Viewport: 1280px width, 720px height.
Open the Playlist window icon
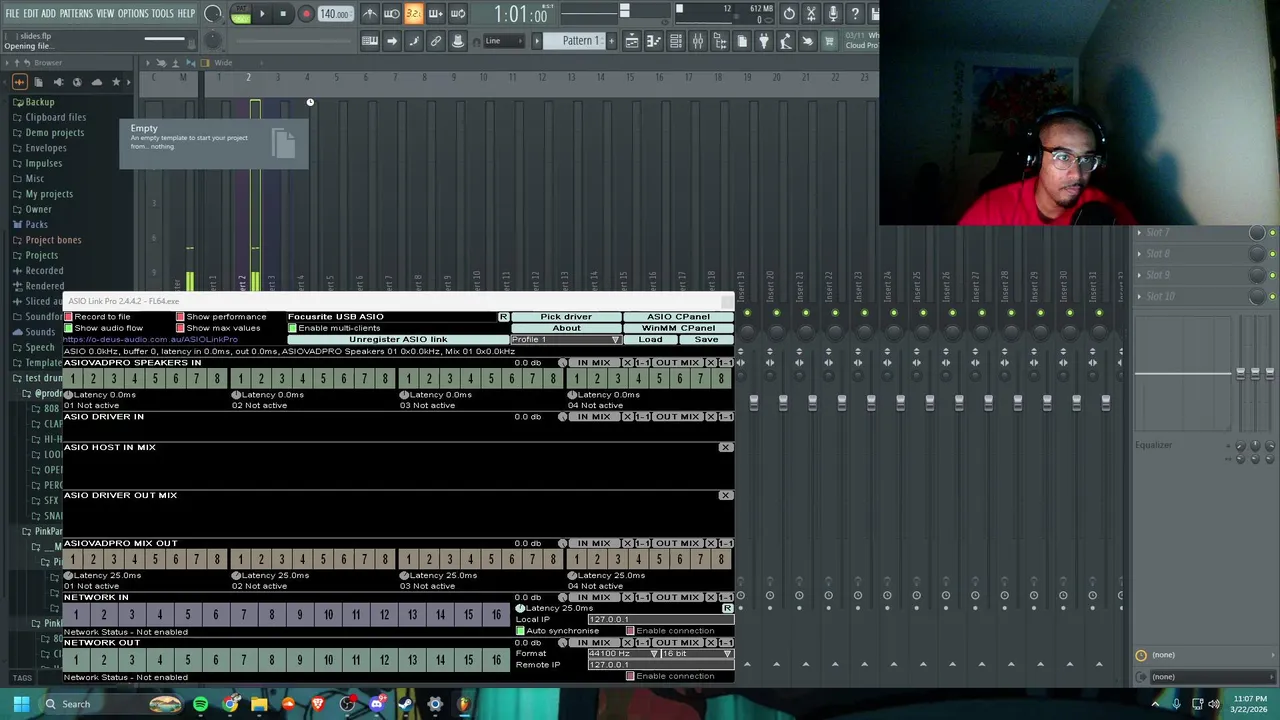click(x=632, y=41)
